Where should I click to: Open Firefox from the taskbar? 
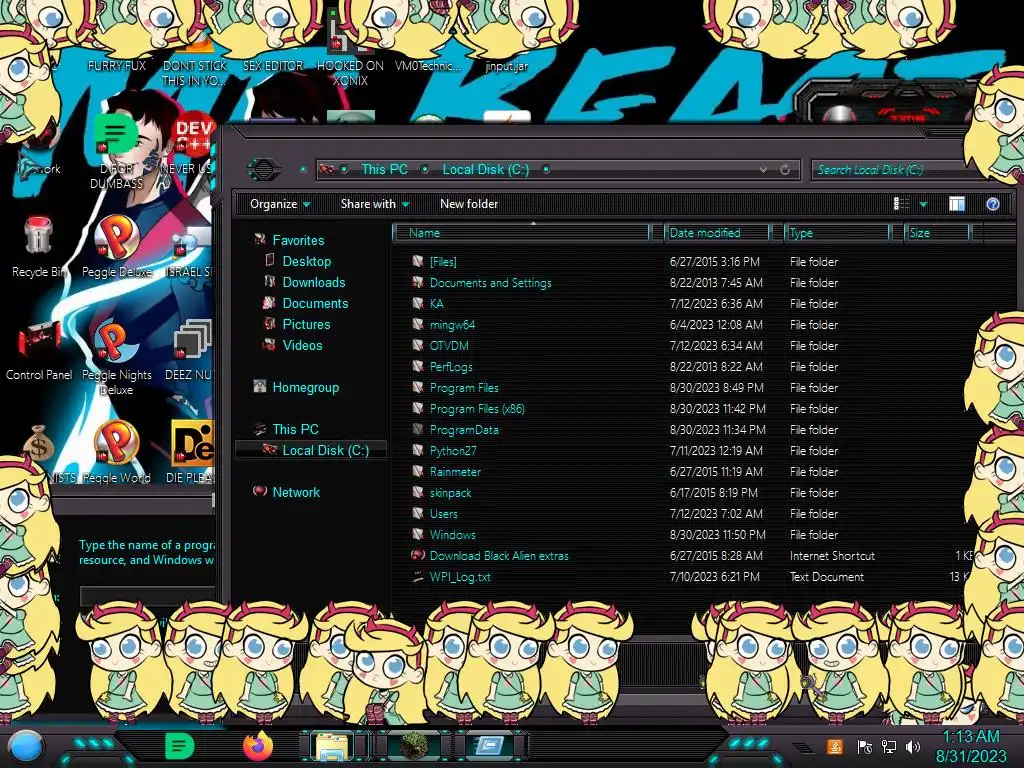[x=258, y=745]
